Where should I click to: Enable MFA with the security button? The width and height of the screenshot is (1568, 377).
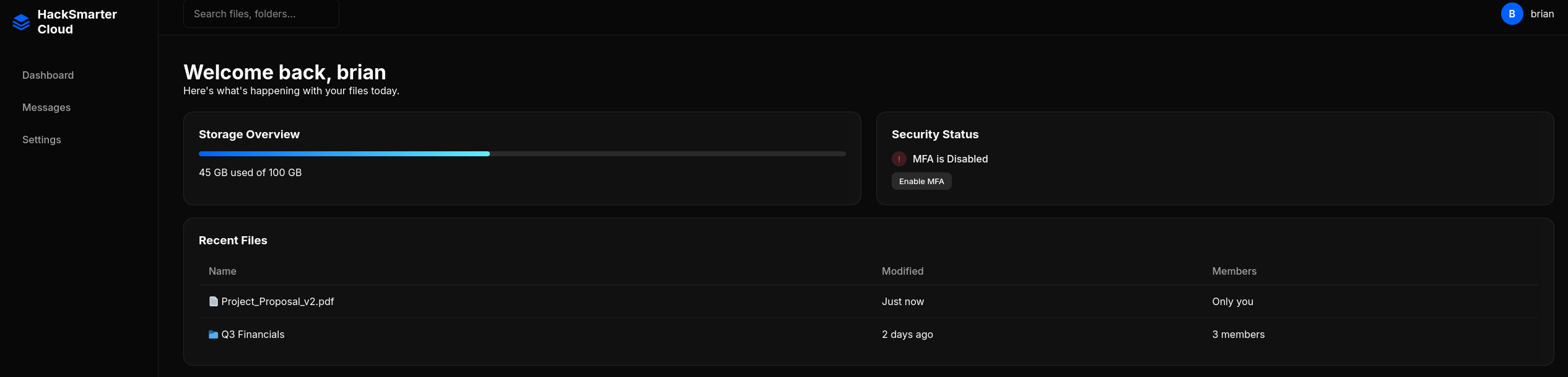click(921, 181)
